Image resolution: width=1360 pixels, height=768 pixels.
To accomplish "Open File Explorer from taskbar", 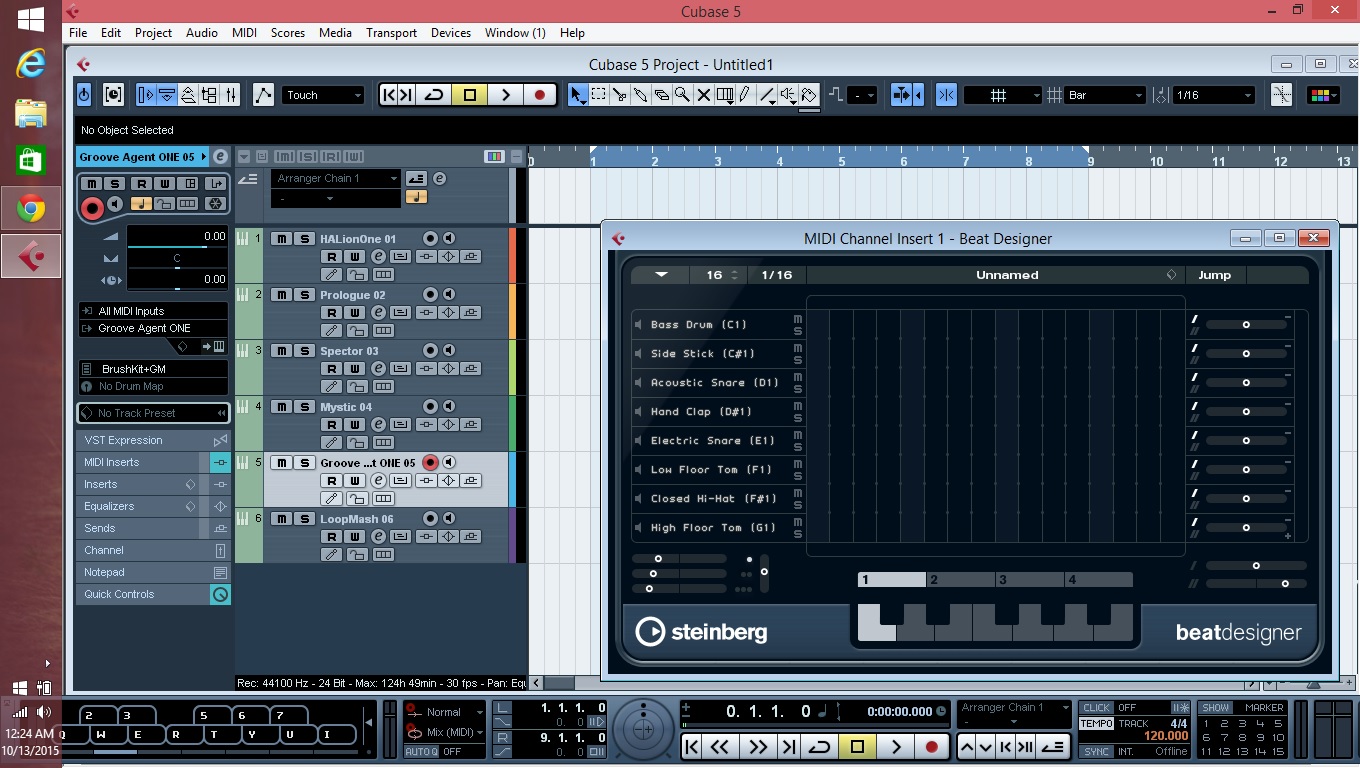I will tap(31, 112).
